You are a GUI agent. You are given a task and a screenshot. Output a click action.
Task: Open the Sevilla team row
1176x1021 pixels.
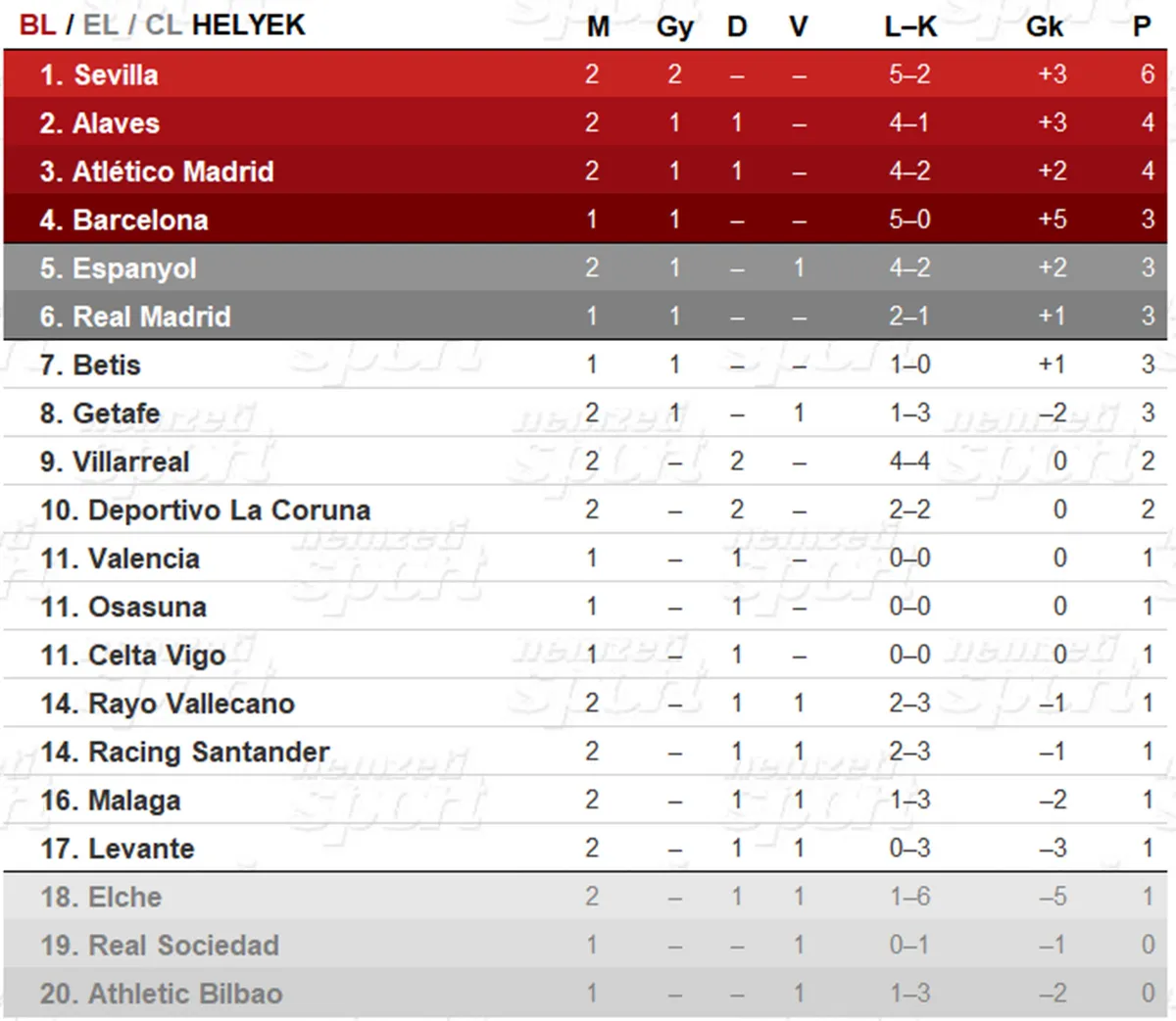click(x=585, y=74)
